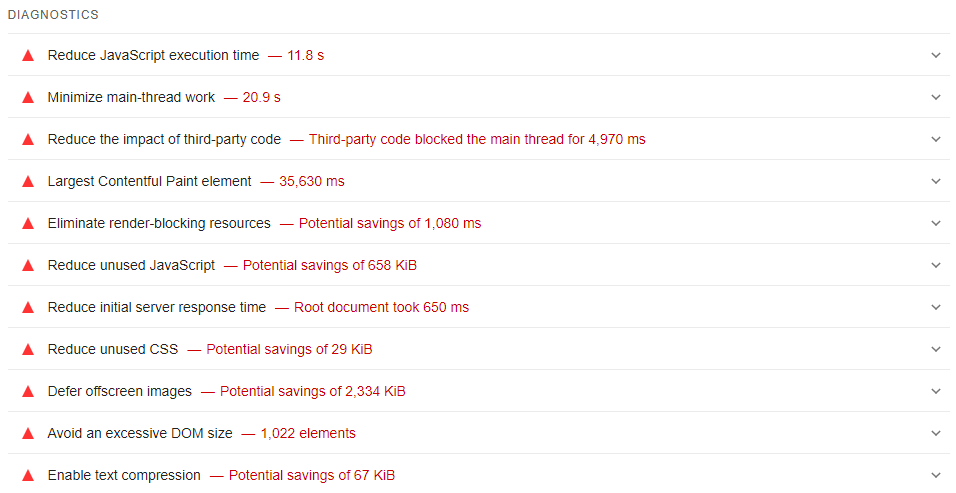Screen dimensions: 956x493
Task: Click warning icon for Largest Contentful Paint element
Action: click(x=28, y=181)
